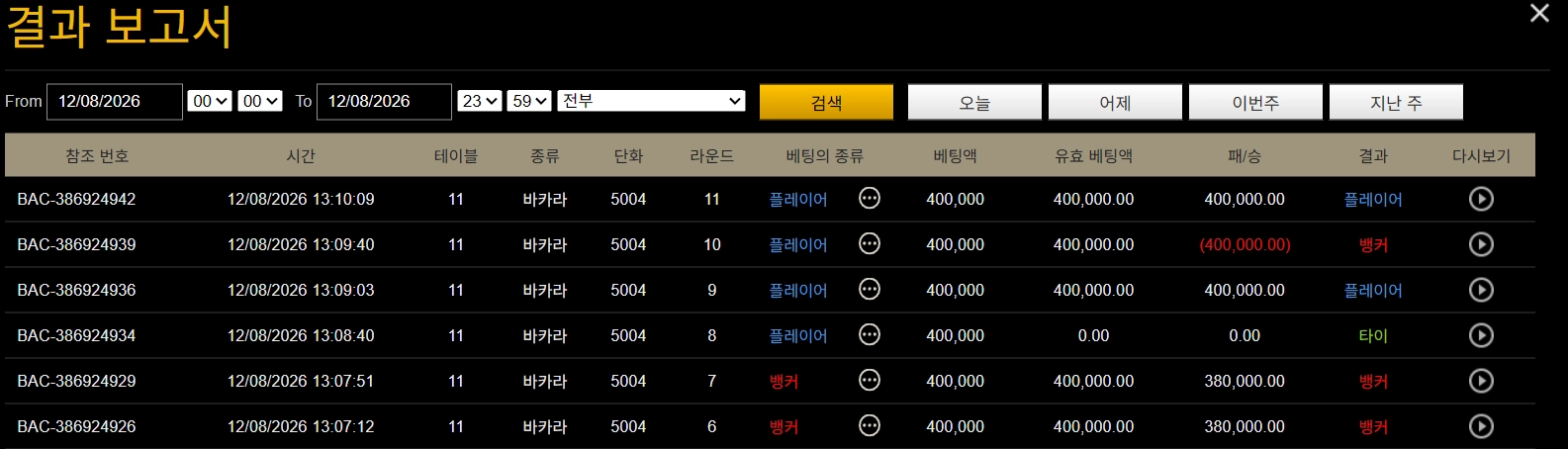
Task: Click the 결과 보고서 title
Action: point(119,26)
